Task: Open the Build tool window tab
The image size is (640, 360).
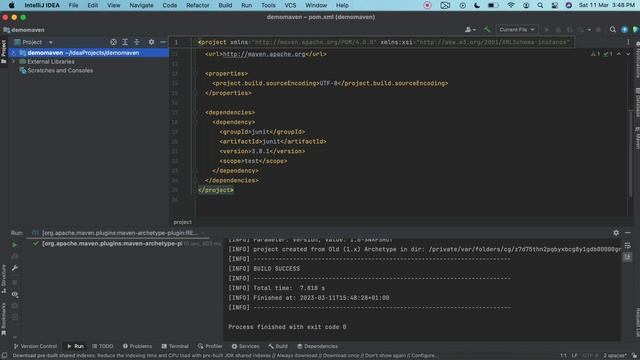Action: [x=278, y=346]
